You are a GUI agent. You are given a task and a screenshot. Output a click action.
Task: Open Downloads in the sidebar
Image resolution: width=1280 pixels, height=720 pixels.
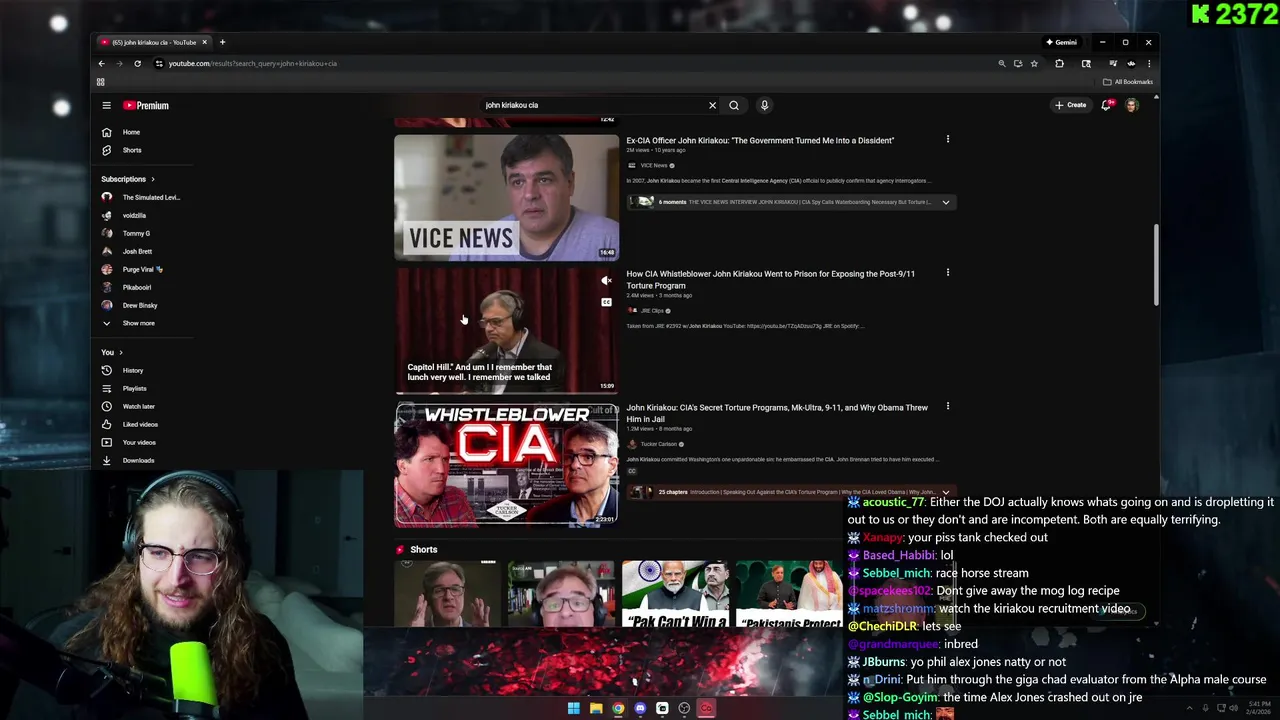tap(138, 460)
